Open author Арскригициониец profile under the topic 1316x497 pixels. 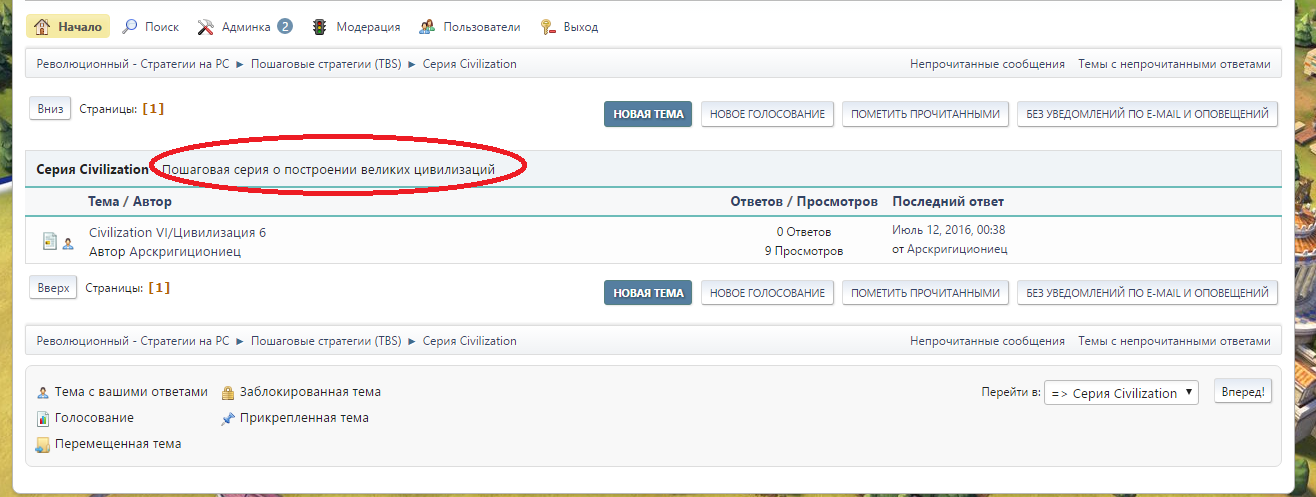pyautogui.click(x=185, y=251)
